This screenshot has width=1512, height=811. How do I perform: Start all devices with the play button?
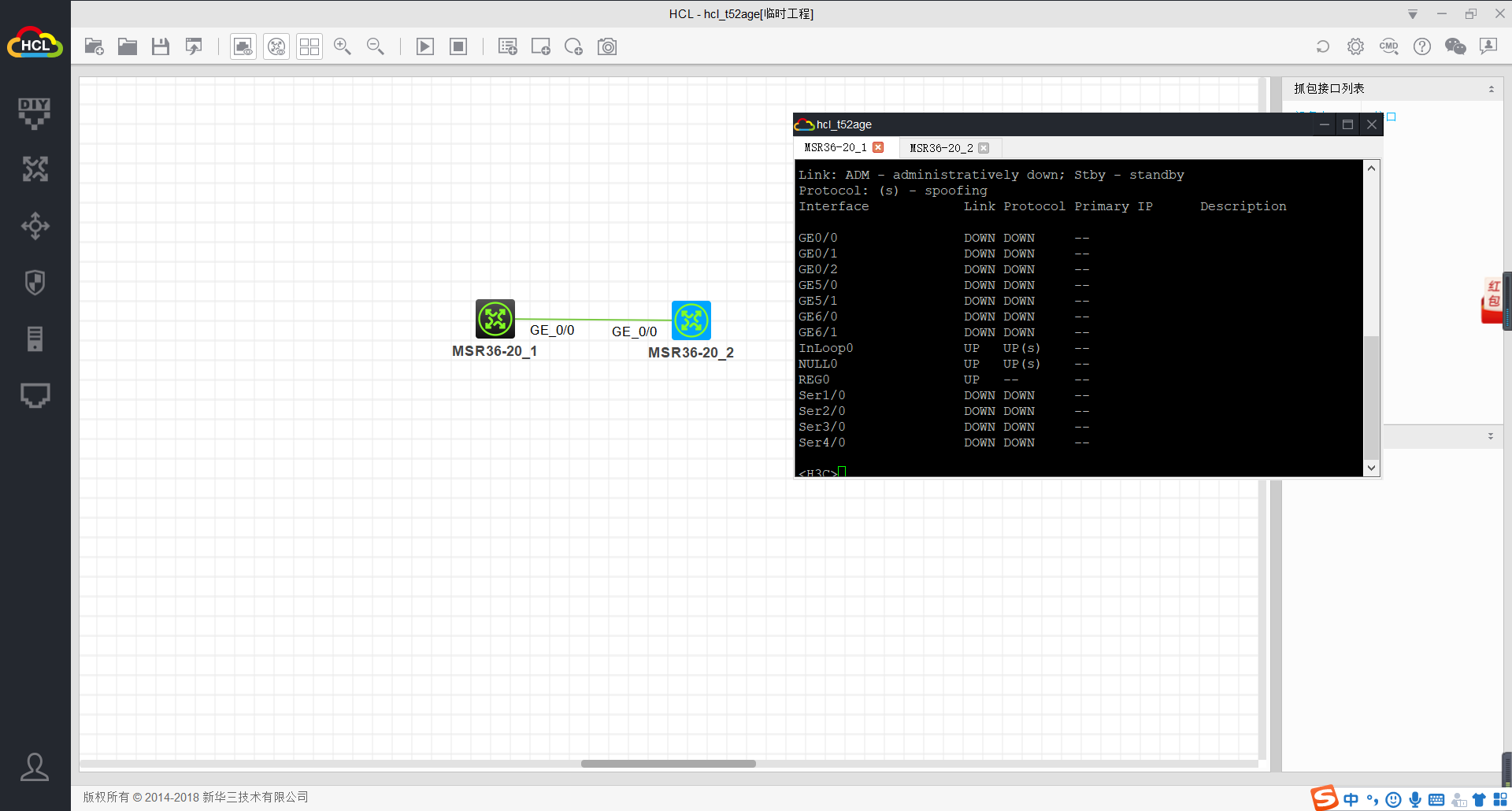(x=425, y=47)
